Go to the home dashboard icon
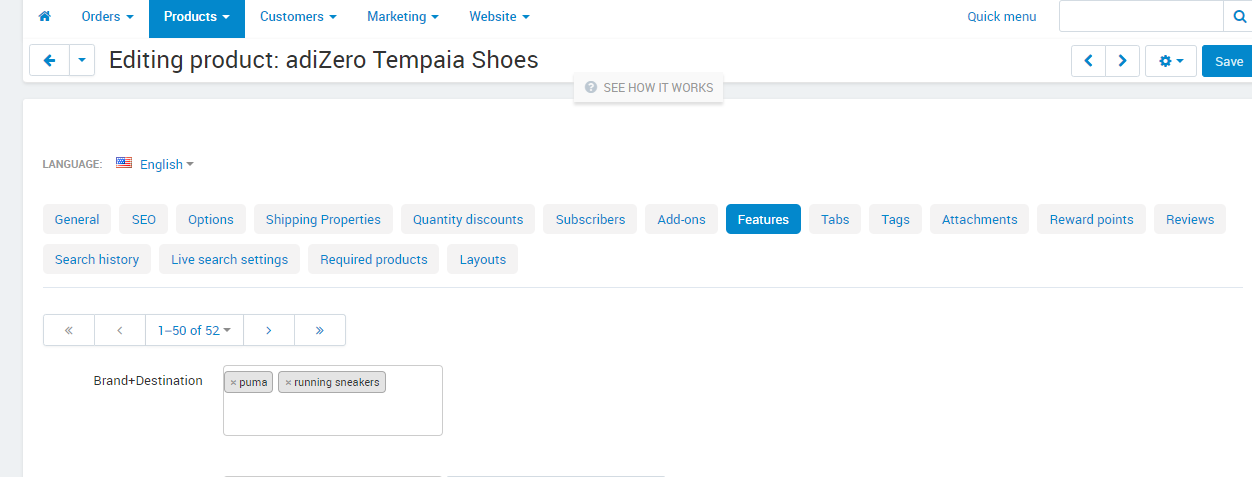Viewport: 1252px width, 477px height. point(44,16)
